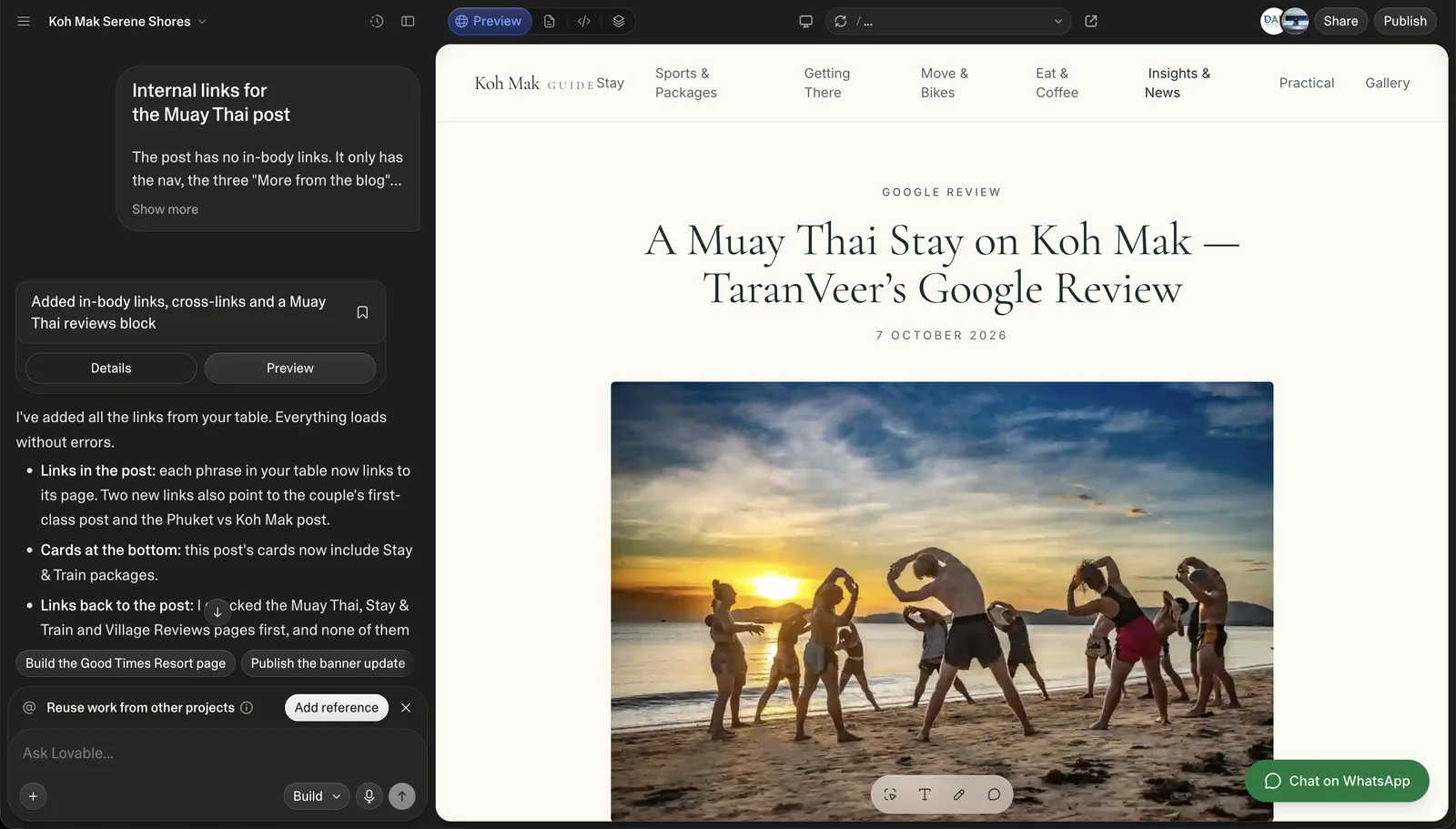Toggle the chat side panel icon
Screen dimensions: 1456x829
(408, 21)
